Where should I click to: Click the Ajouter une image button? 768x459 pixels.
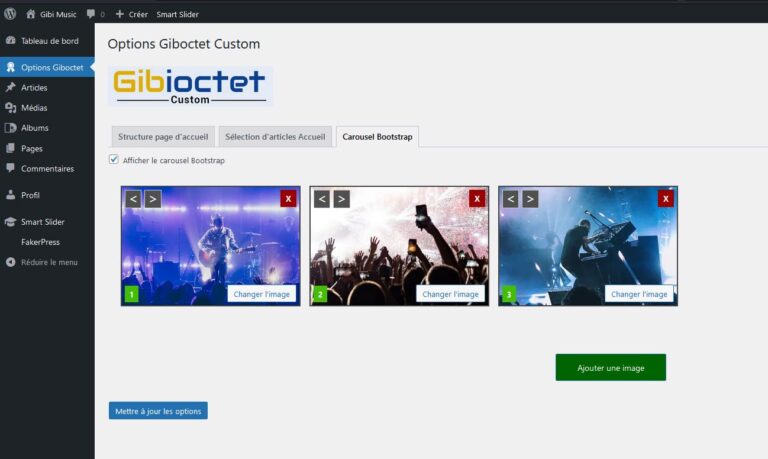(610, 367)
